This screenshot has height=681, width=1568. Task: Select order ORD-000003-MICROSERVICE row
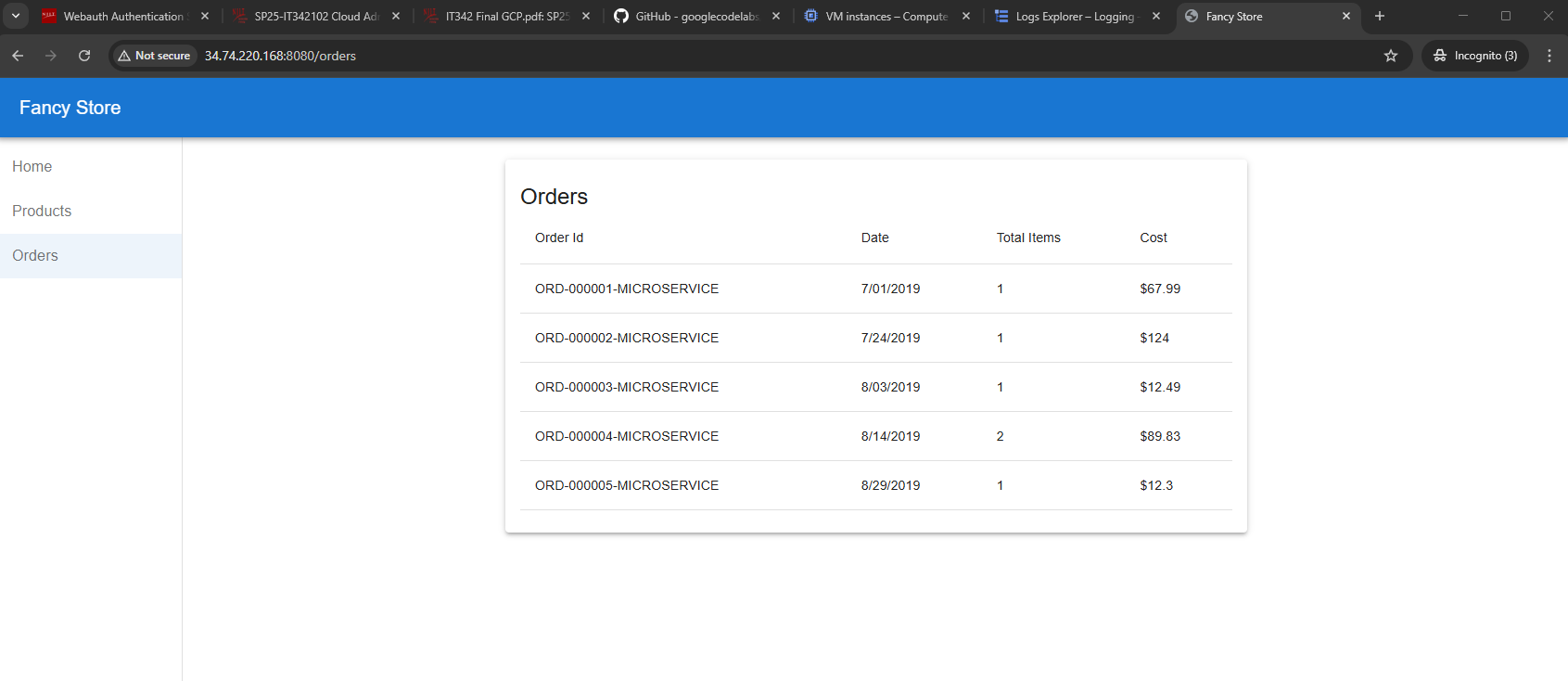(627, 387)
